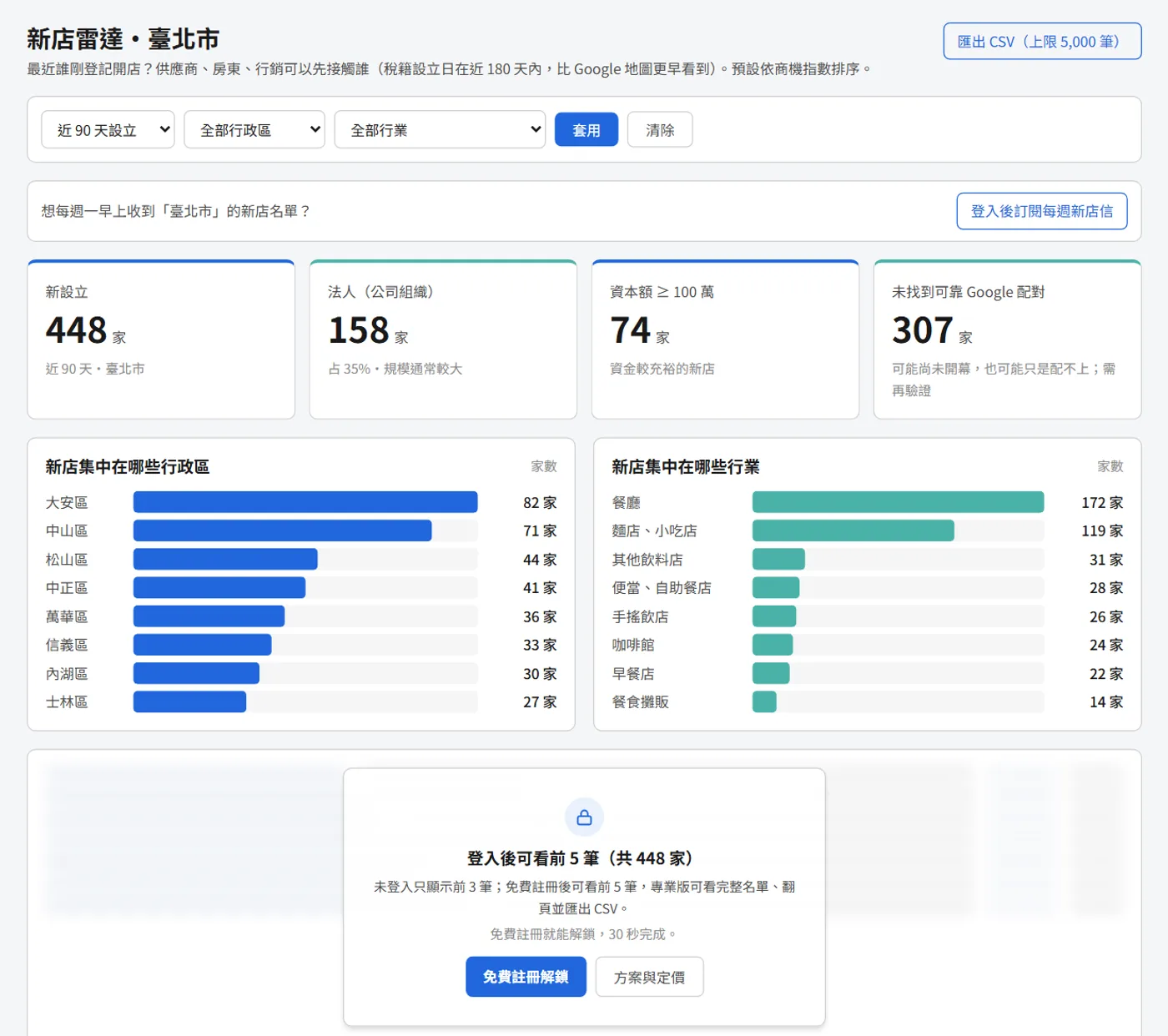Click the 早餐店 industry label

point(633,673)
